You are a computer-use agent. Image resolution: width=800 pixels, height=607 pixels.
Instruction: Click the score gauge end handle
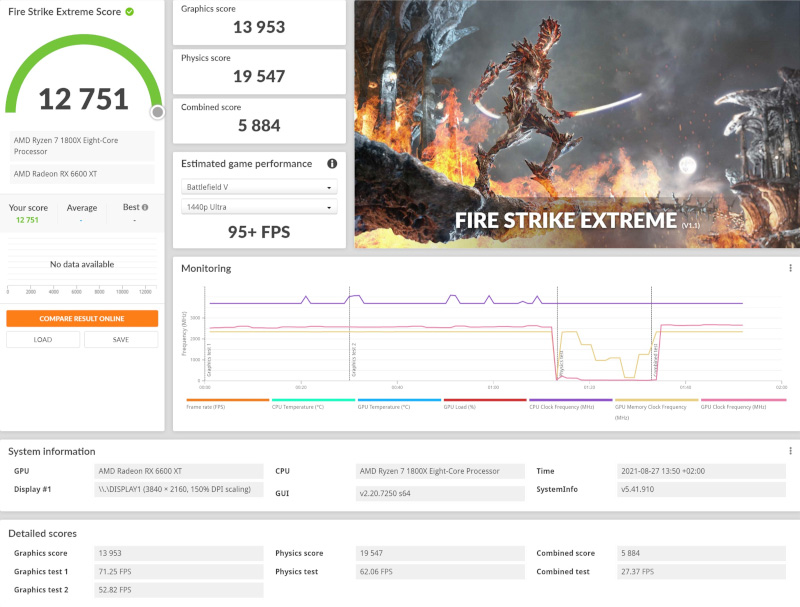(158, 112)
